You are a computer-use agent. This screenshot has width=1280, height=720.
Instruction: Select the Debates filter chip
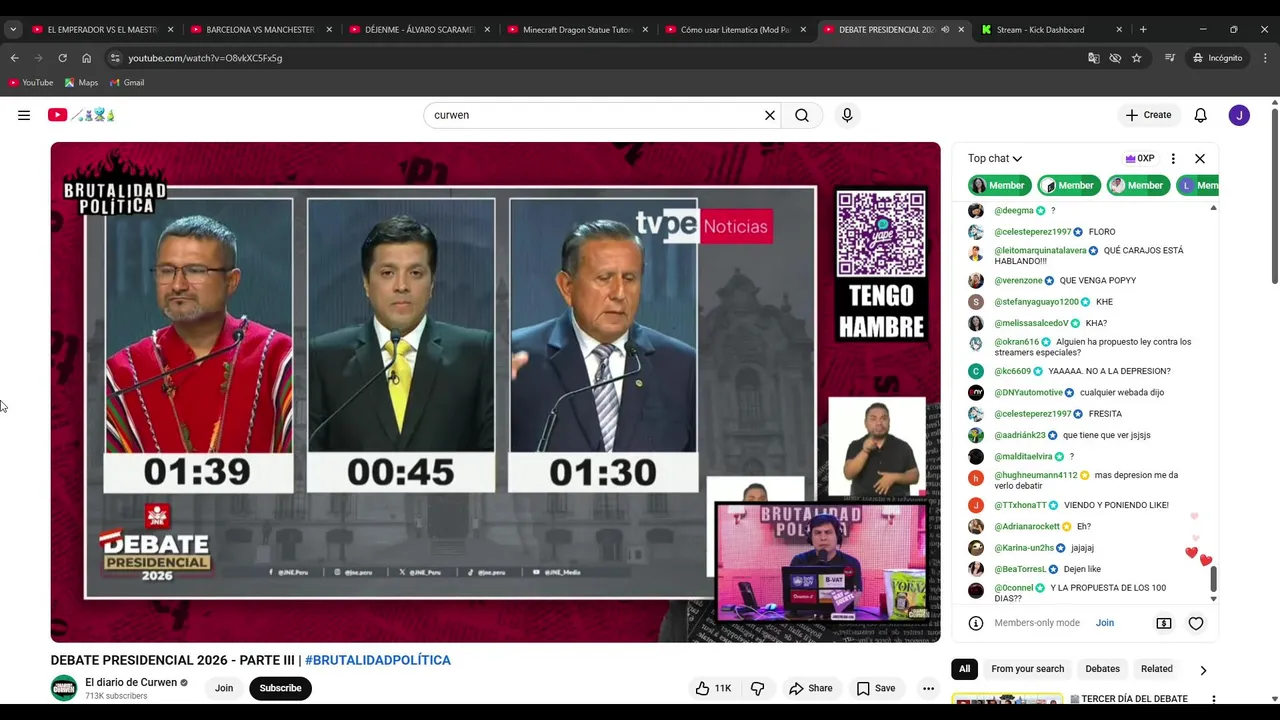click(1102, 669)
